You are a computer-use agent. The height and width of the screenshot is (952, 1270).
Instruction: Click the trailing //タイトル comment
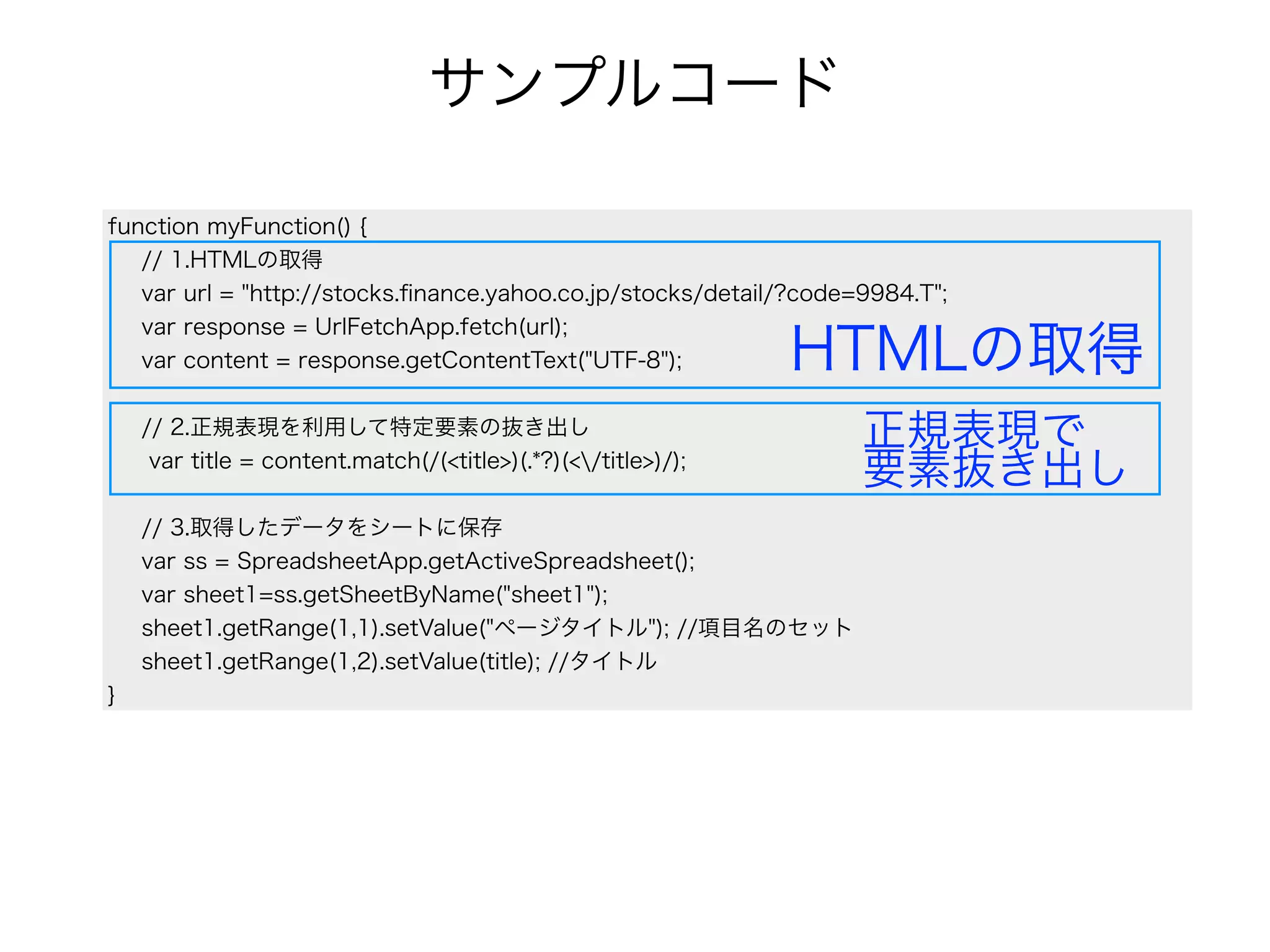tap(602, 661)
